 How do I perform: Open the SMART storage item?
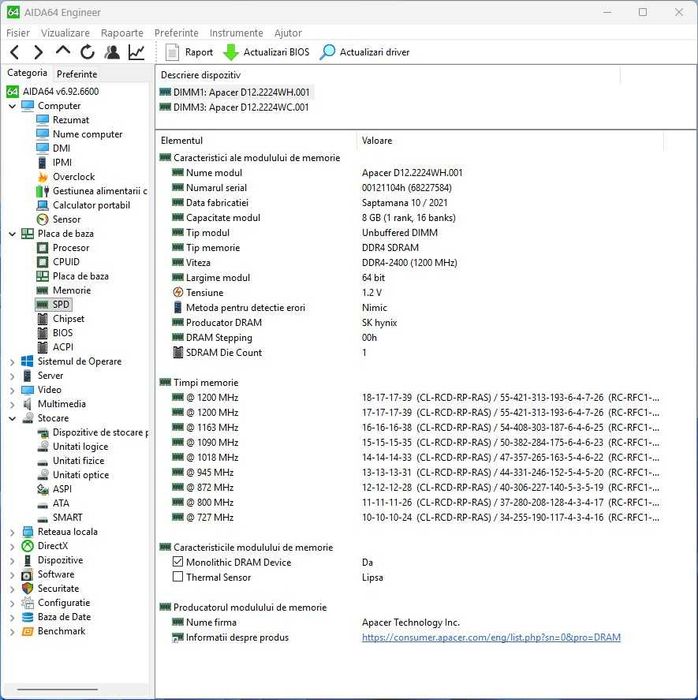tap(60, 518)
